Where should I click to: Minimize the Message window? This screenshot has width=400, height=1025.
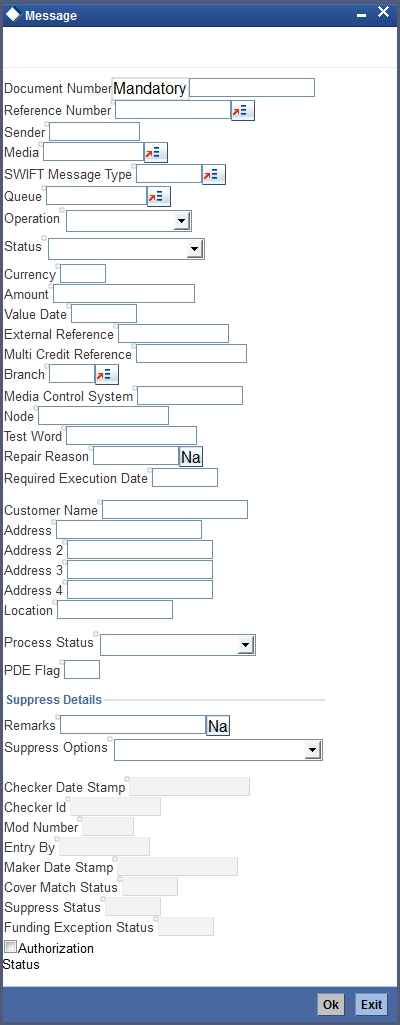(x=361, y=14)
